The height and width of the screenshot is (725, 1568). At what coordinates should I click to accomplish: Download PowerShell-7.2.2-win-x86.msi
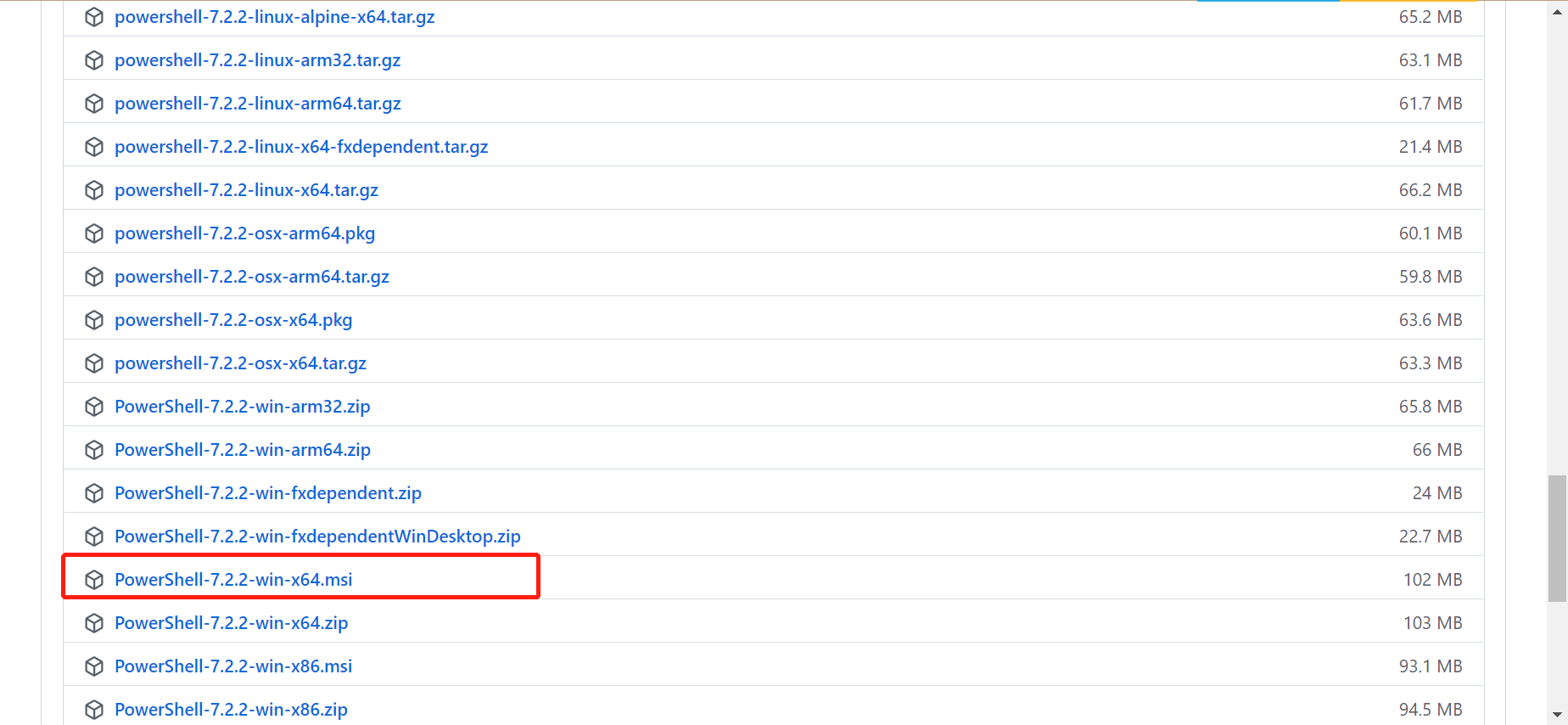233,666
